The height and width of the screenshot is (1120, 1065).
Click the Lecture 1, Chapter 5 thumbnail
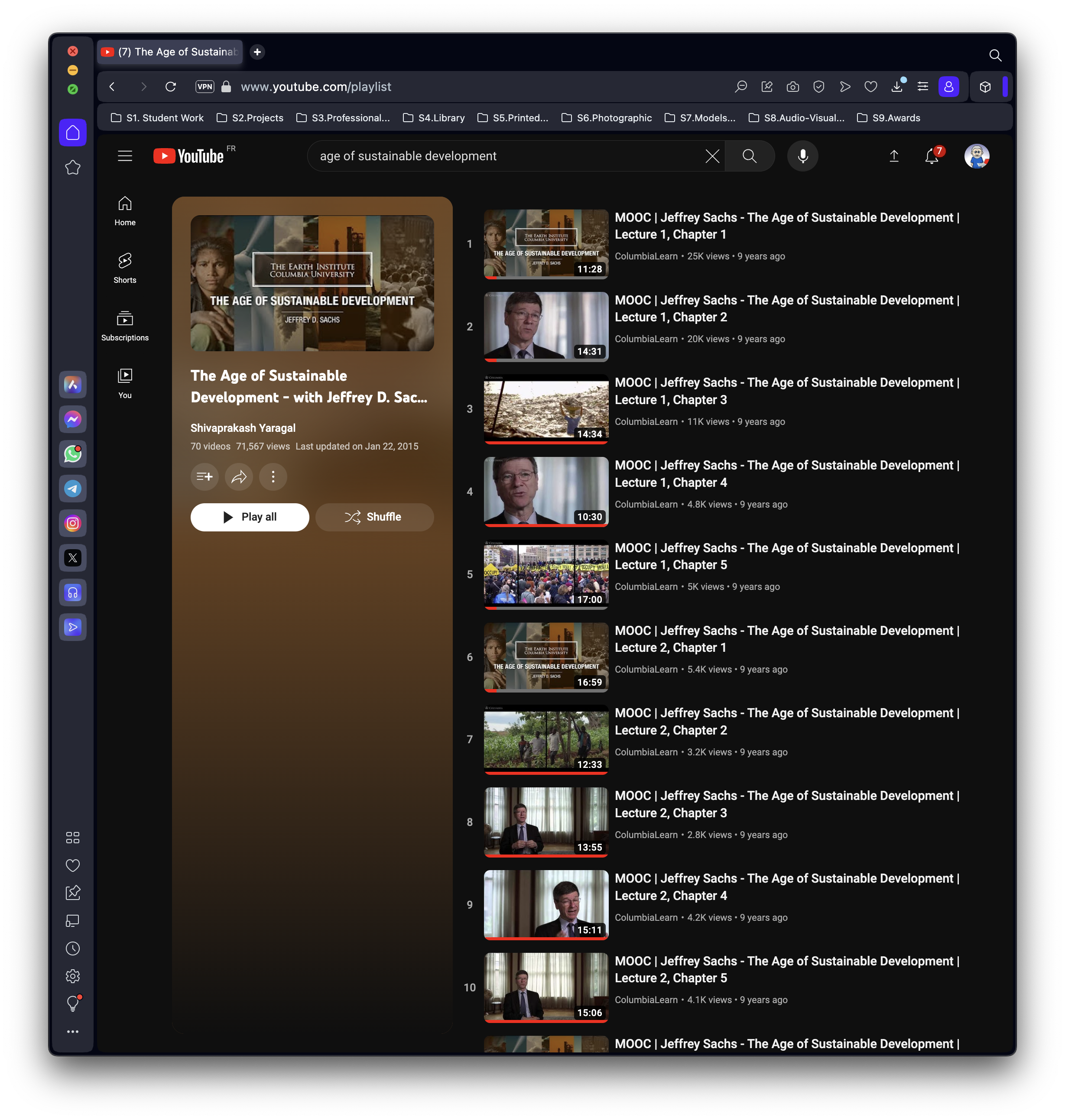coord(546,574)
